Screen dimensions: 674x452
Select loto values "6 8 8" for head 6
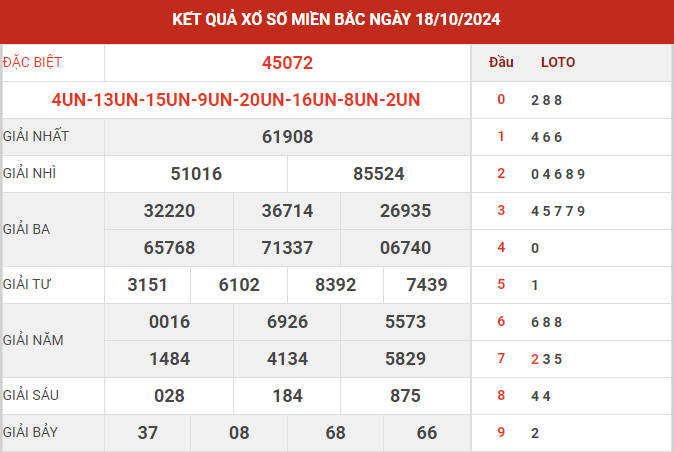(546, 322)
